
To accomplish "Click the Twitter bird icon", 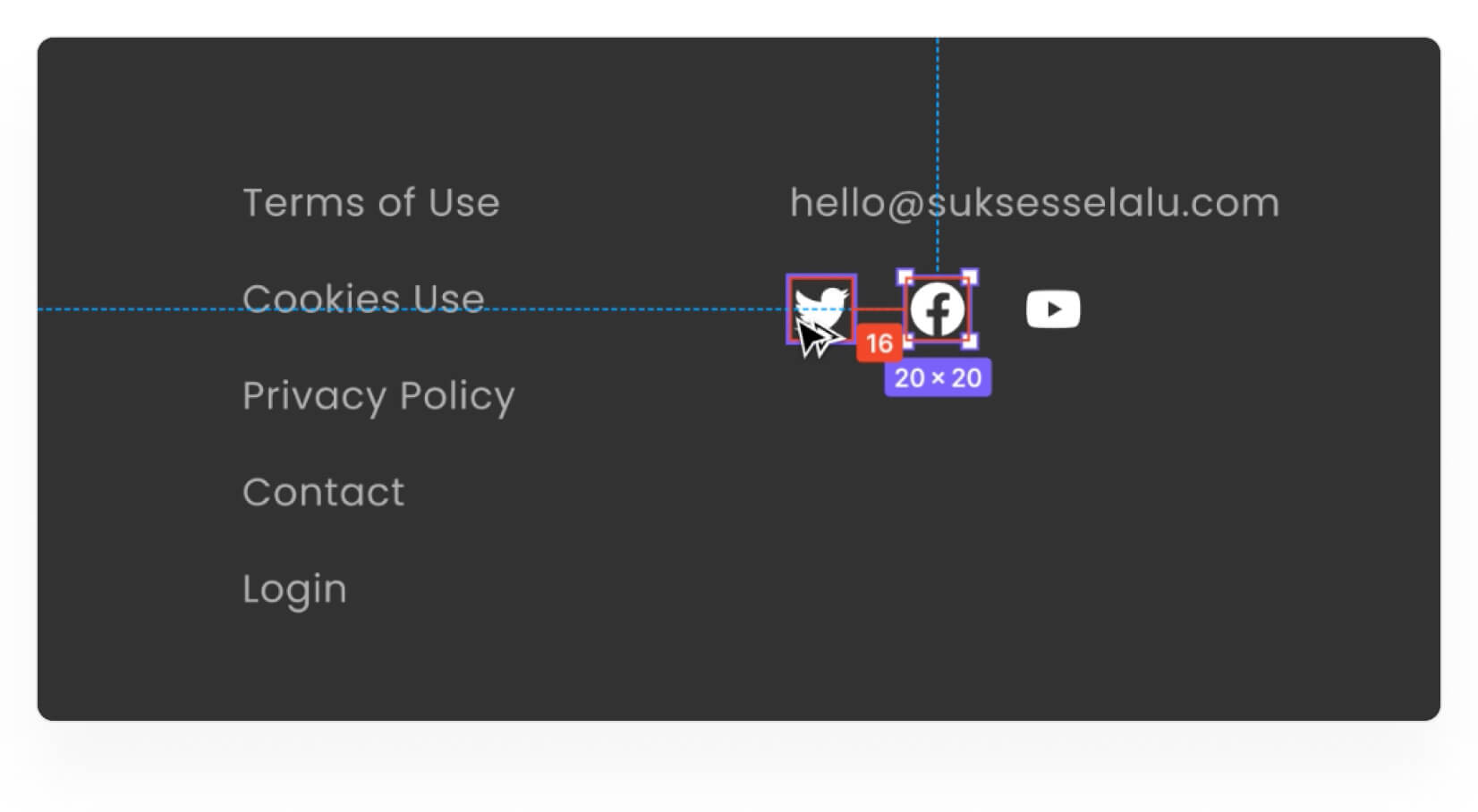I will pos(821,304).
